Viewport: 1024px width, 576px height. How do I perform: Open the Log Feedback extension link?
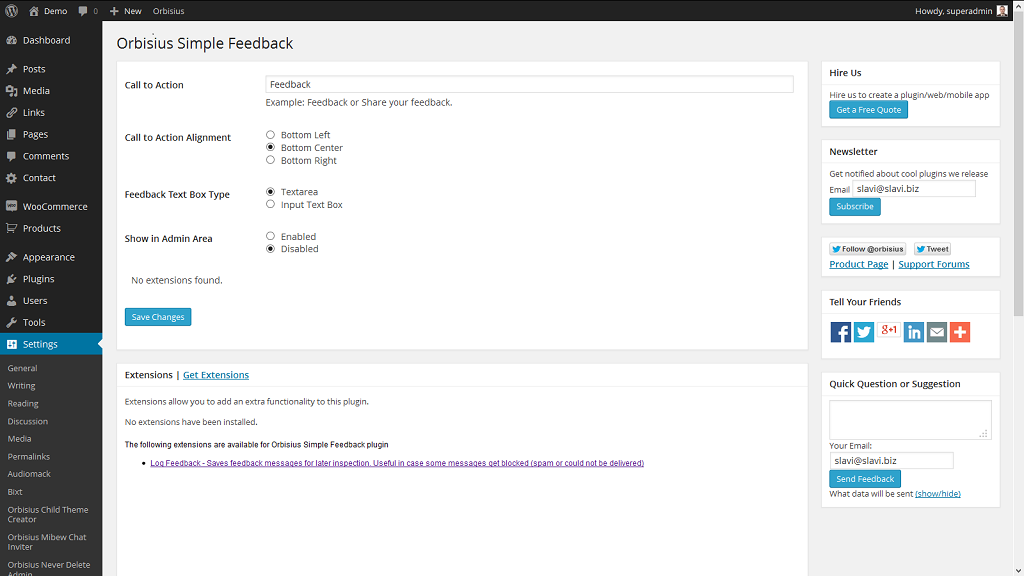397,463
